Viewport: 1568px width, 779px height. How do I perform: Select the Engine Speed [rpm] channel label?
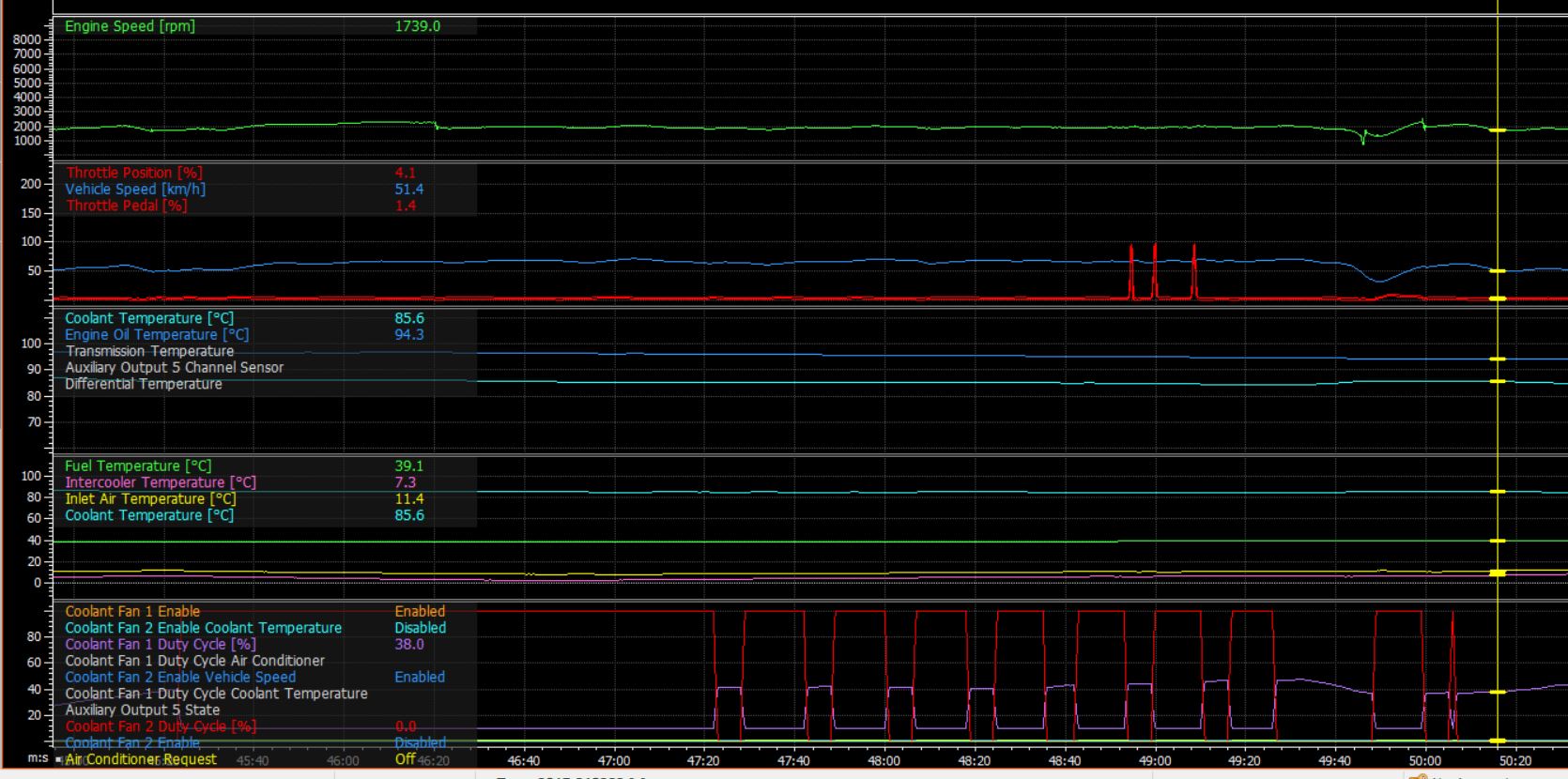(130, 26)
